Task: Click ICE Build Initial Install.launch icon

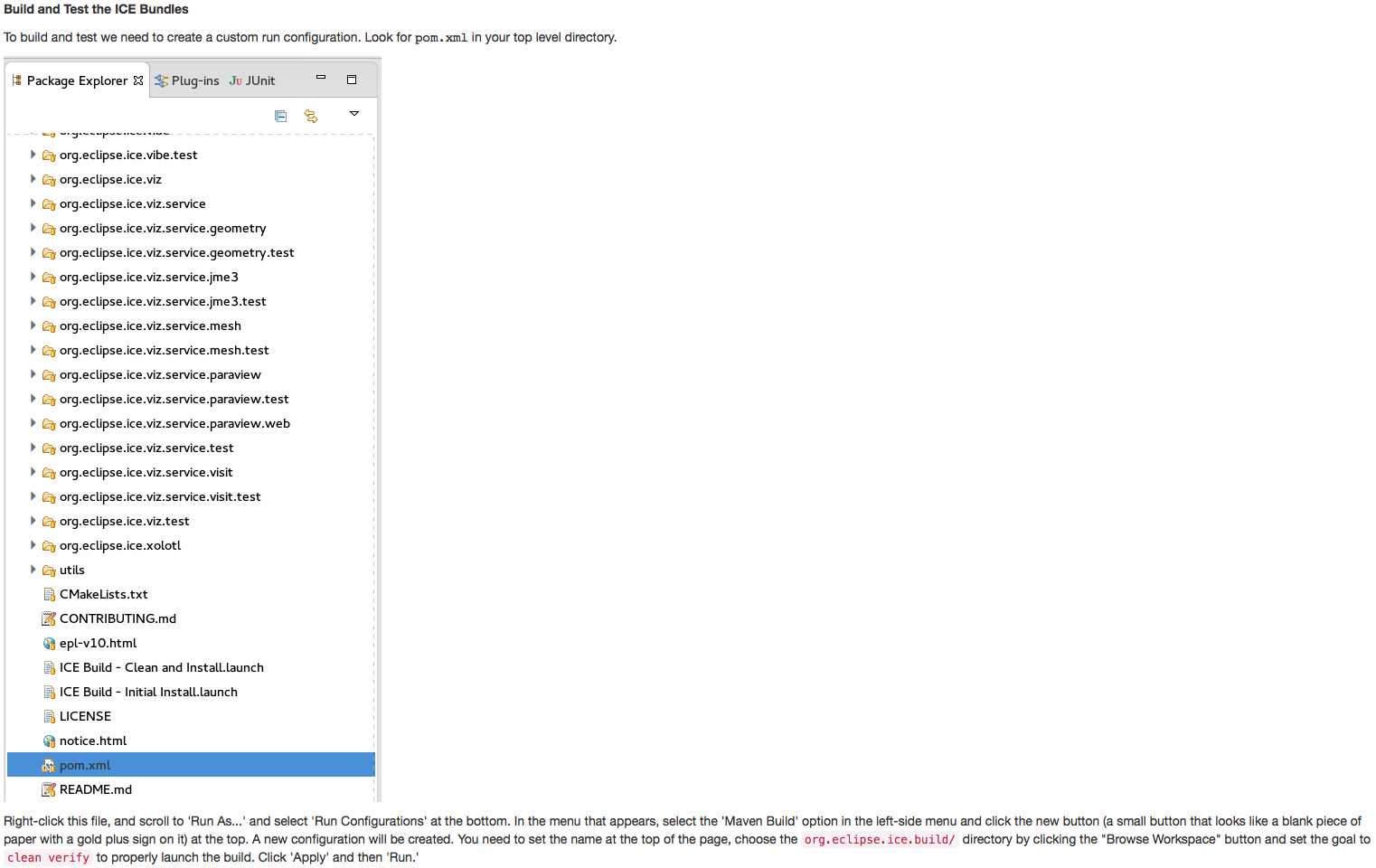Action: coord(50,692)
